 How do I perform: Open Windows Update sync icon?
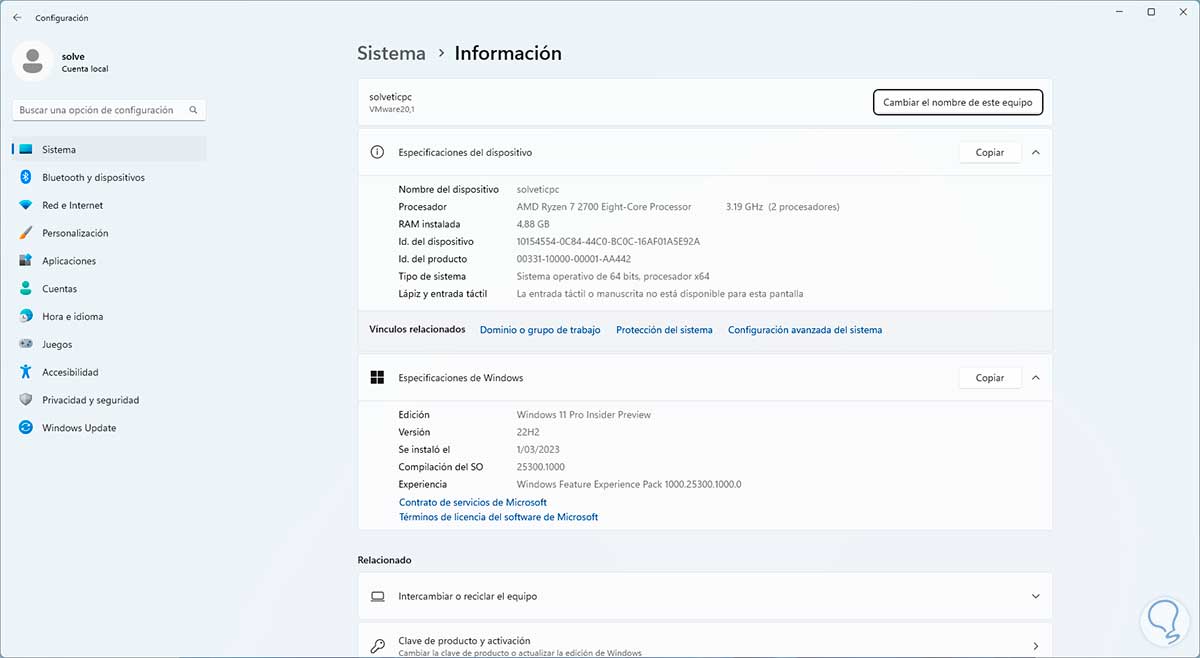pyautogui.click(x=26, y=428)
